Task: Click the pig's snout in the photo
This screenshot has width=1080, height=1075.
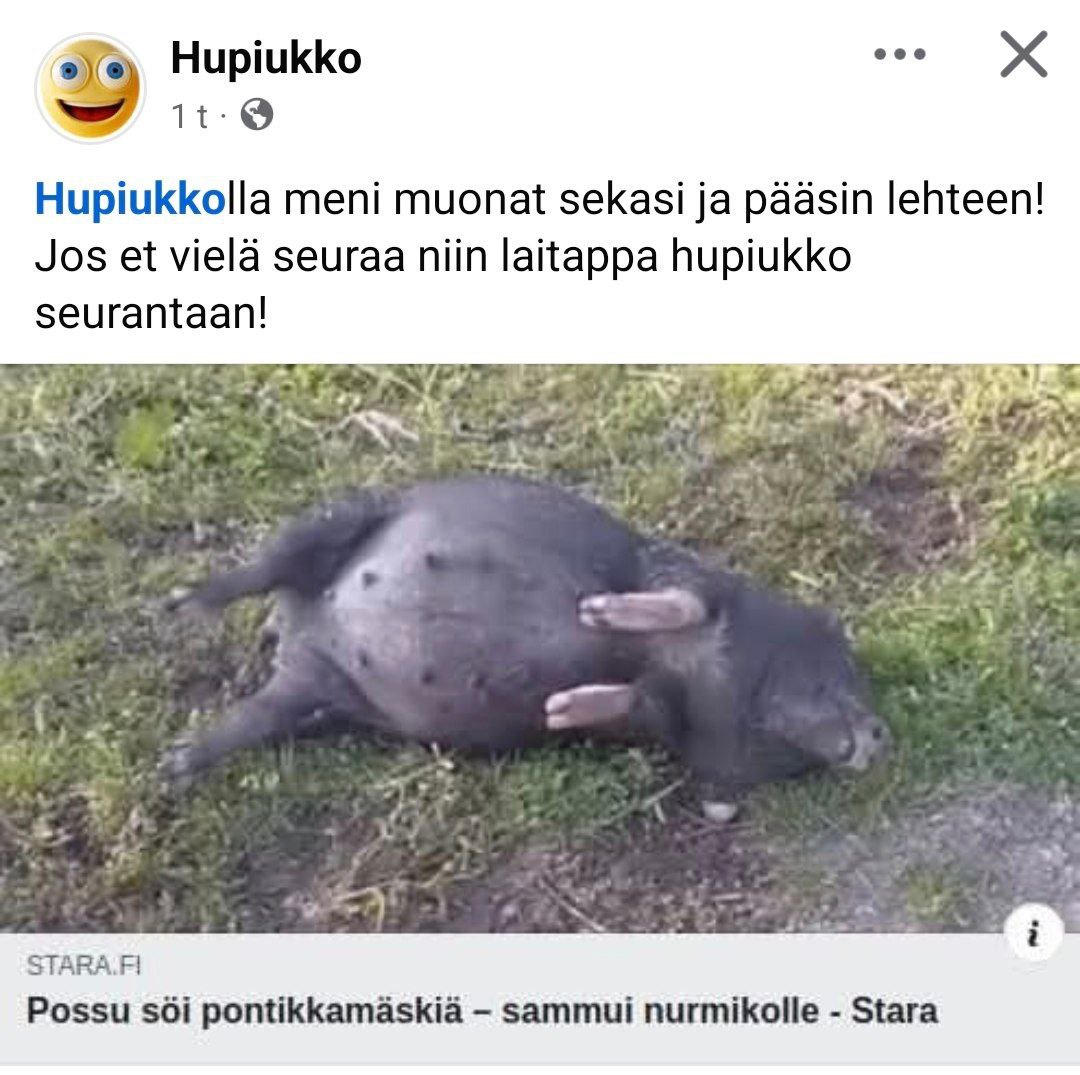Action: pos(869,742)
